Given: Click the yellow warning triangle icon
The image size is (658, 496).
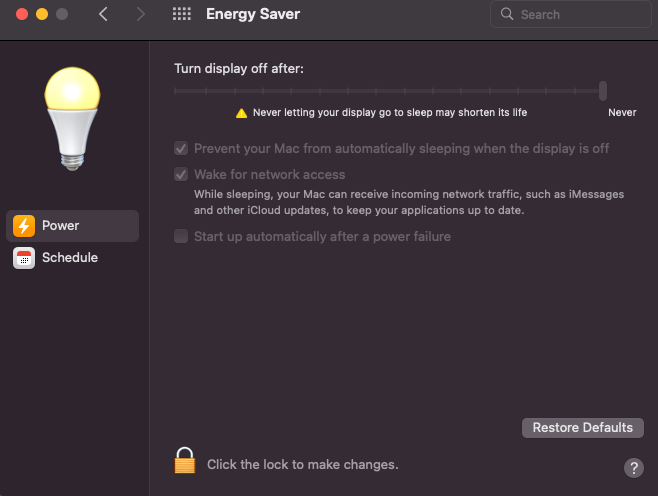Looking at the screenshot, I should pyautogui.click(x=241, y=113).
